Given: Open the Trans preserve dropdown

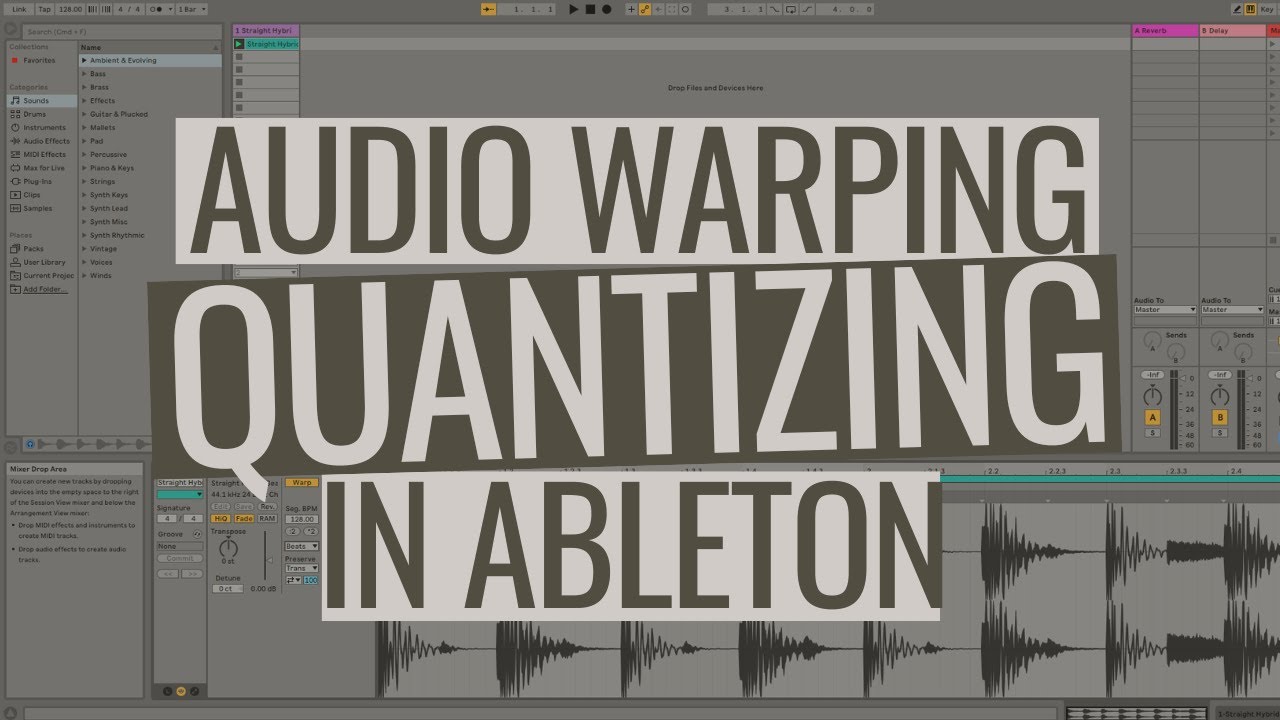Looking at the screenshot, I should point(301,568).
